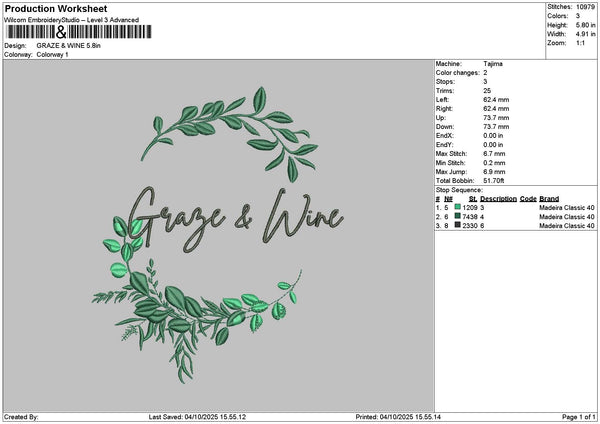This screenshot has width=600, height=424.
Task: Click the Machine value 'Tajima'
Action: coord(493,64)
